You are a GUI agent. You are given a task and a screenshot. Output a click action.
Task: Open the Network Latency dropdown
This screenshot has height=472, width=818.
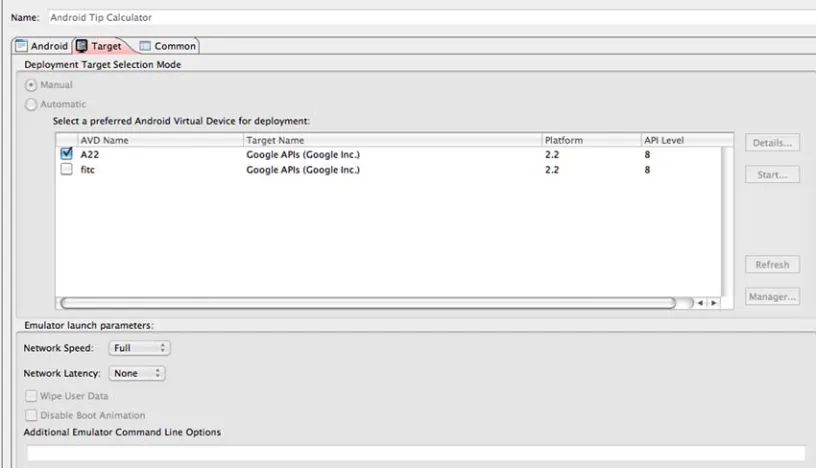[137, 373]
